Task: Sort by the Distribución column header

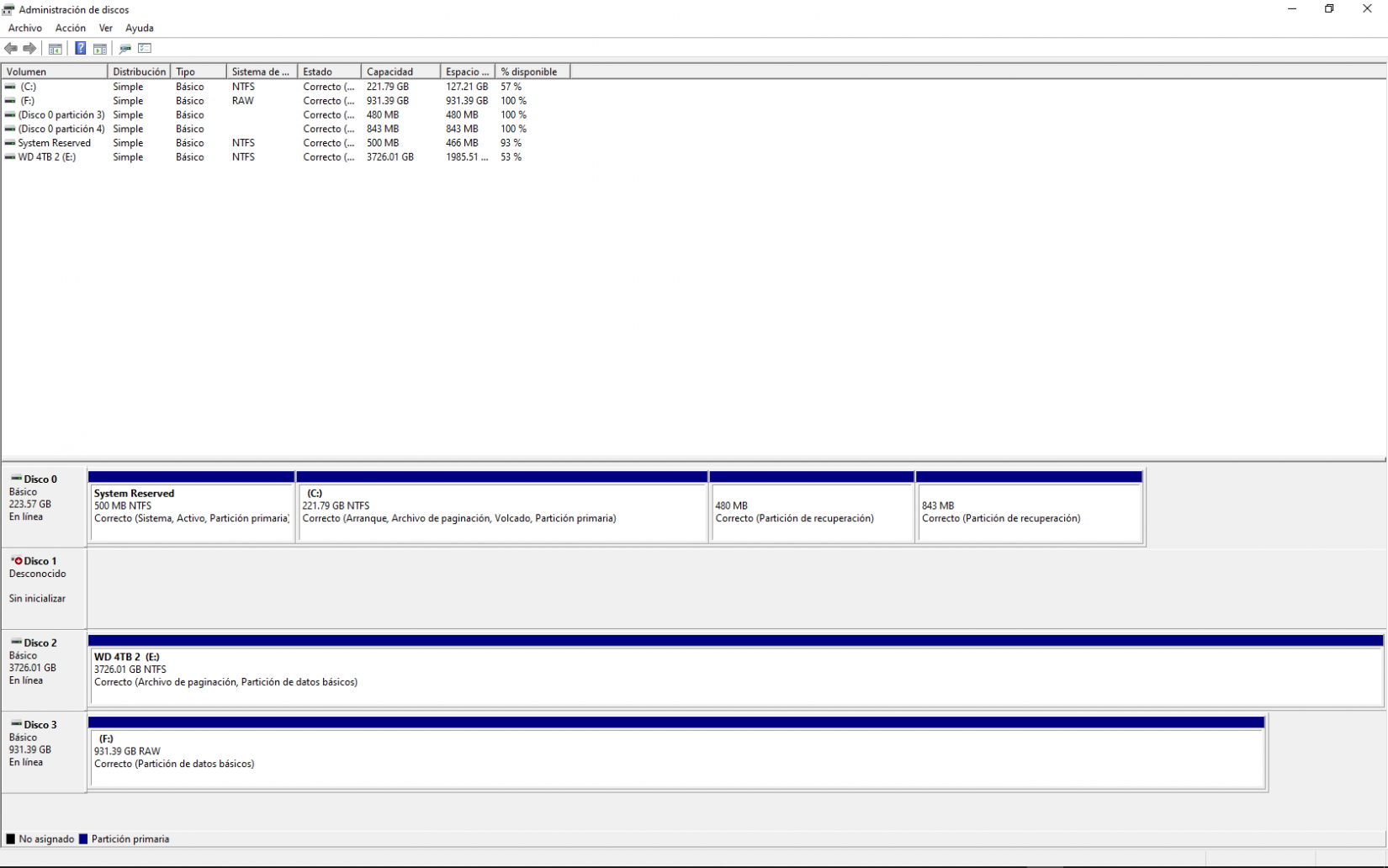Action: pos(140,72)
